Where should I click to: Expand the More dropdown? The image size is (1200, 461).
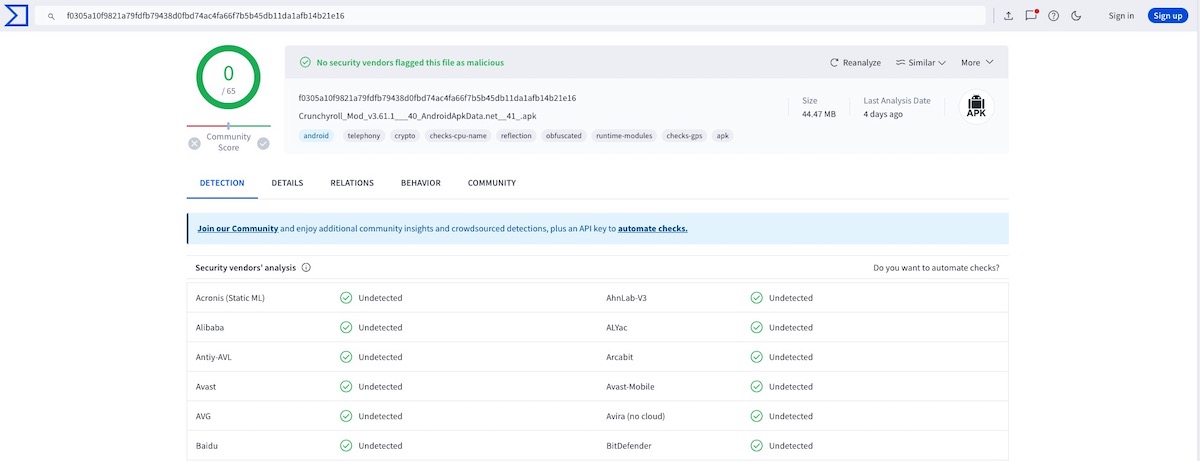tap(977, 62)
